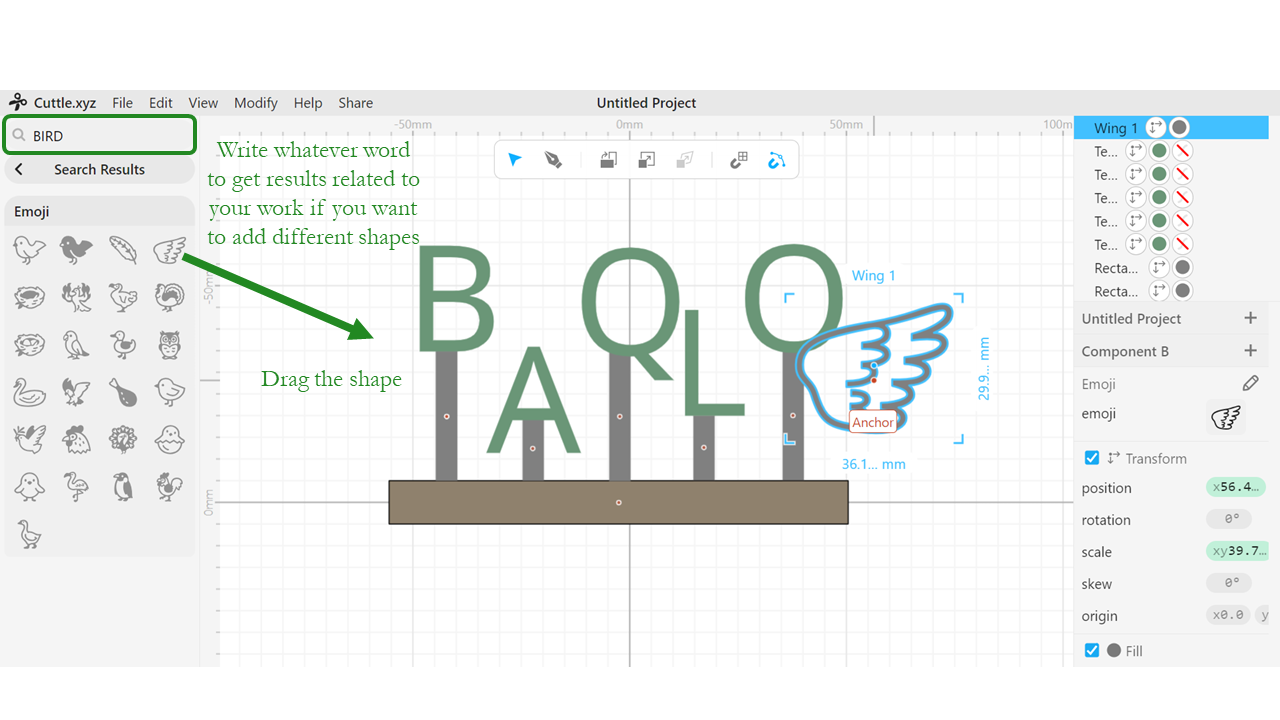Pick the wing emoji in search results
Viewport: 1280px width, 720px height.
(x=170, y=249)
